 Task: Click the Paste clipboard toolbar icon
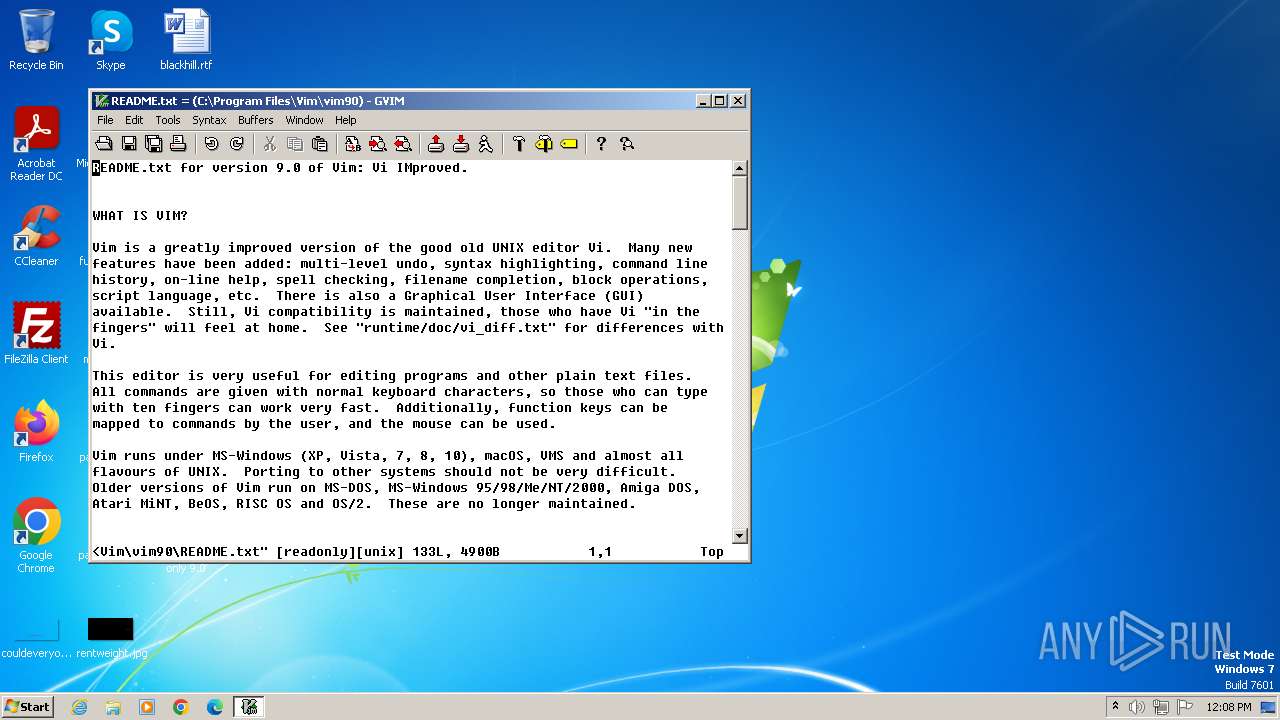click(x=320, y=144)
